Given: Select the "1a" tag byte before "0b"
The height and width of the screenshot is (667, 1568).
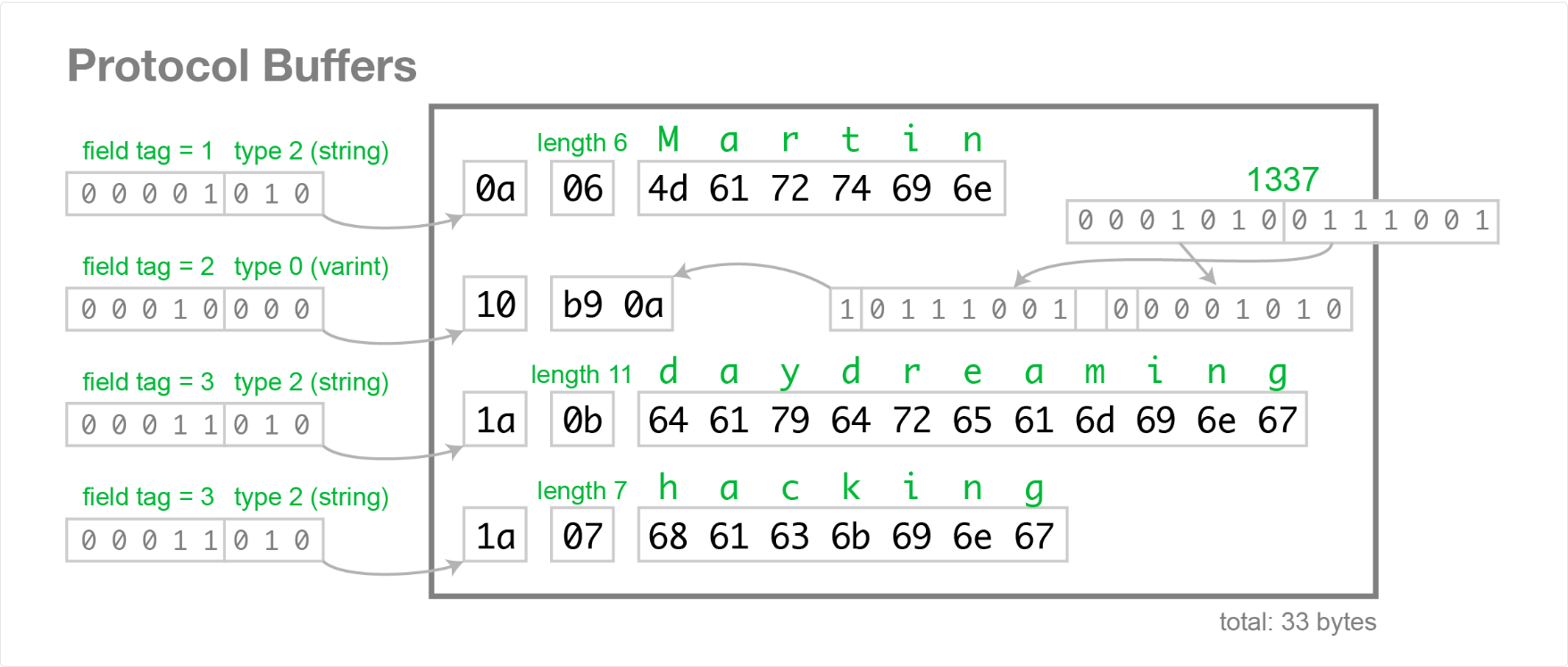Looking at the screenshot, I should click(x=495, y=420).
